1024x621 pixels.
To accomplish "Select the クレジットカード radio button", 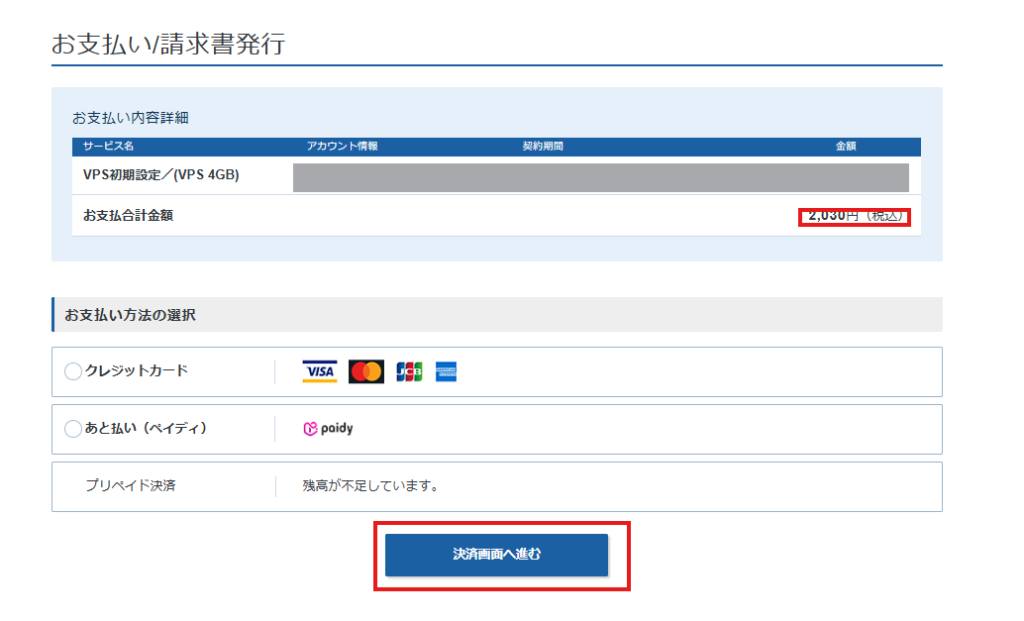I will click(73, 372).
